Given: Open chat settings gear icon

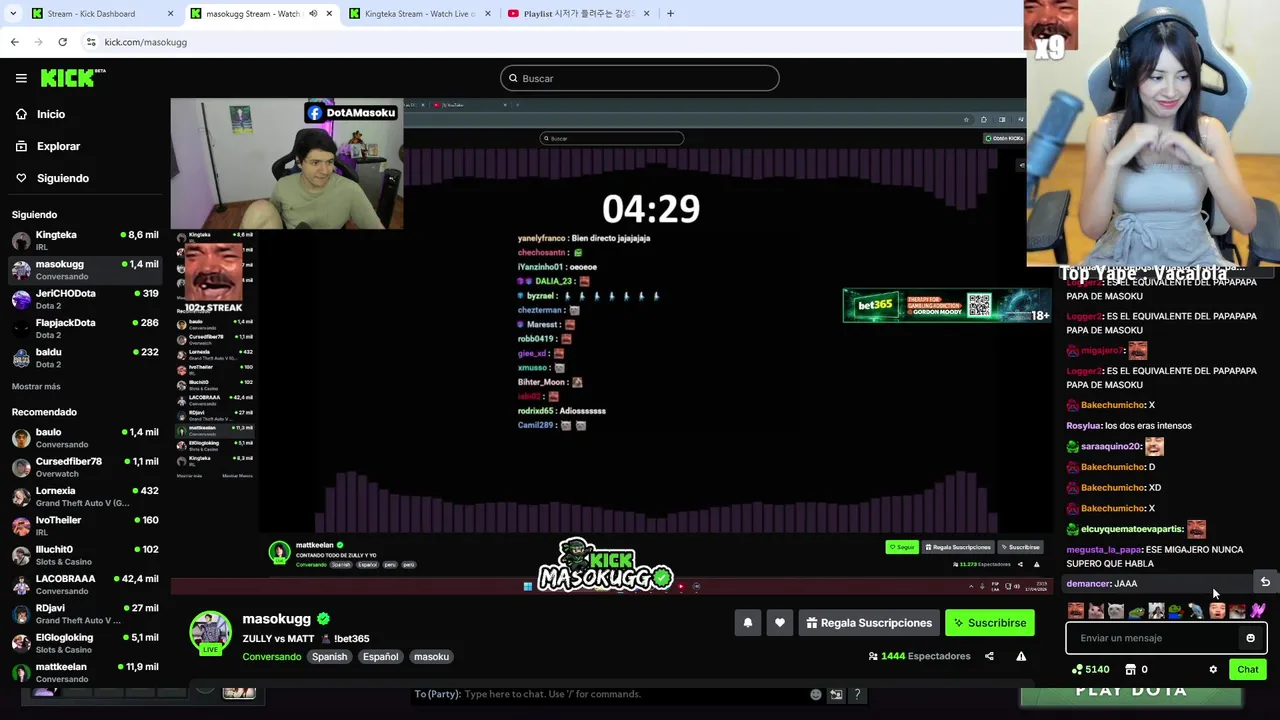Looking at the screenshot, I should (x=1213, y=670).
